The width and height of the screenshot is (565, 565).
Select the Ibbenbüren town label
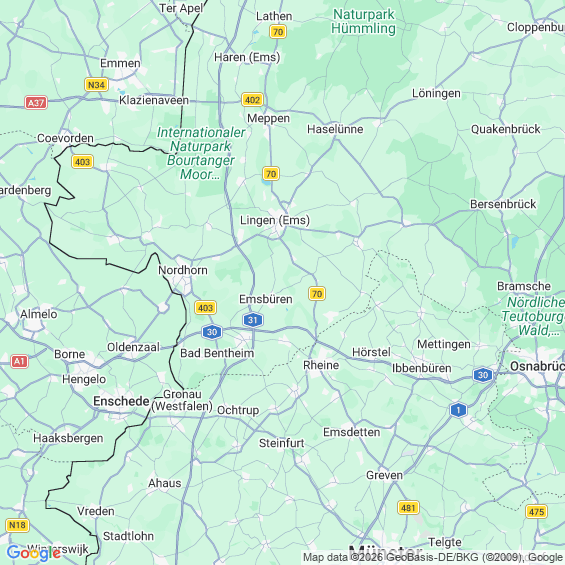421,368
